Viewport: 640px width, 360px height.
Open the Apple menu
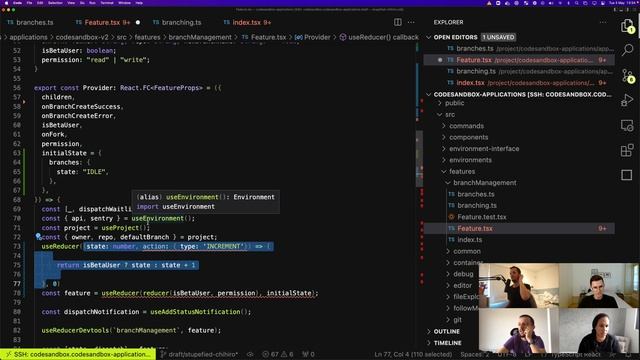(x=6, y=2)
